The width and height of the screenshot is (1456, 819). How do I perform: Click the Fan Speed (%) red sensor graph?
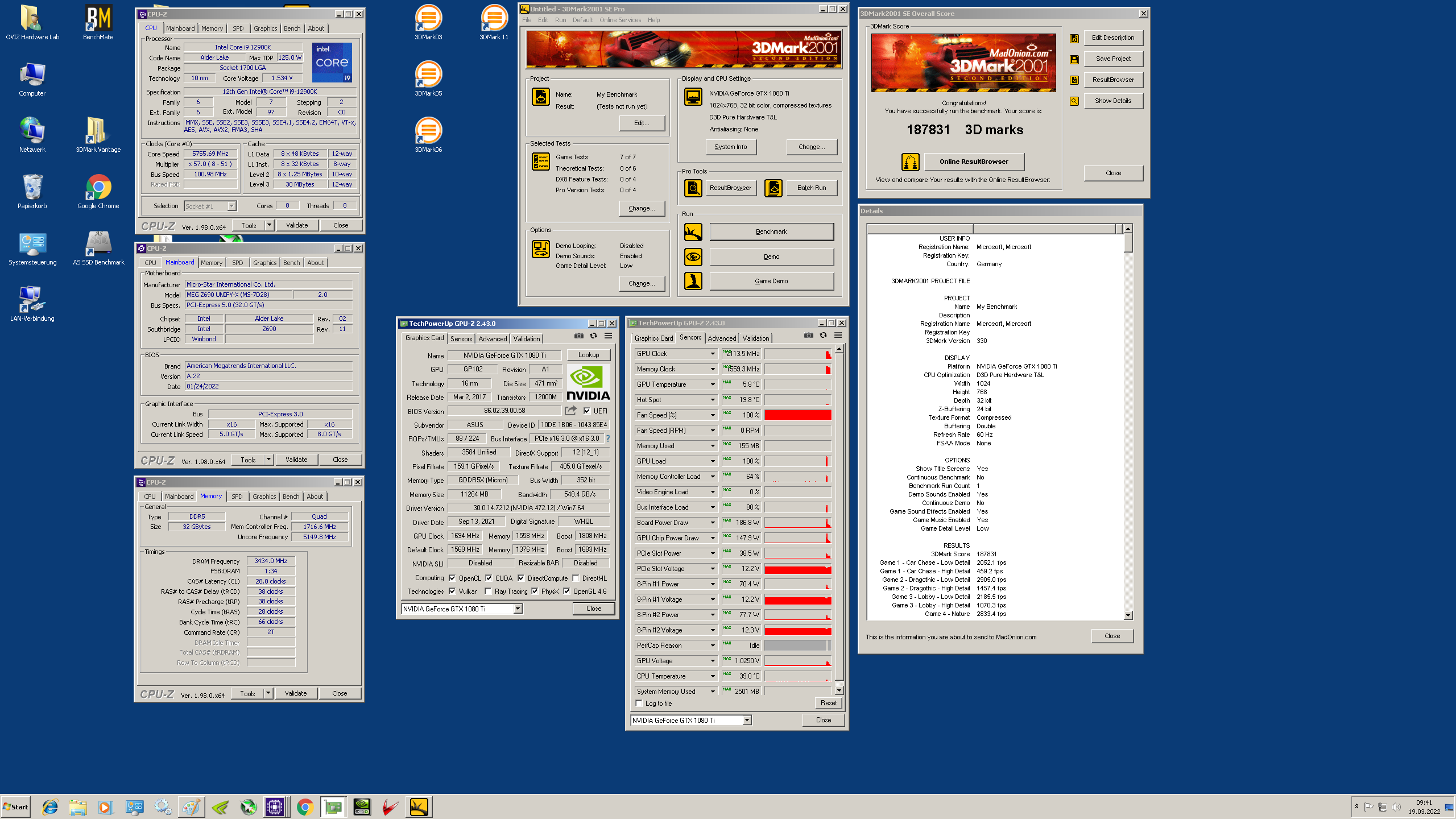(x=798, y=415)
